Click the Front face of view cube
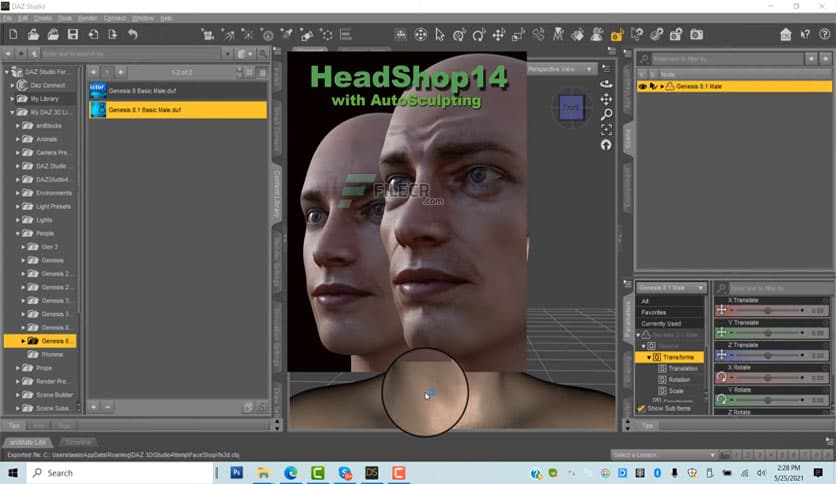 pos(571,107)
